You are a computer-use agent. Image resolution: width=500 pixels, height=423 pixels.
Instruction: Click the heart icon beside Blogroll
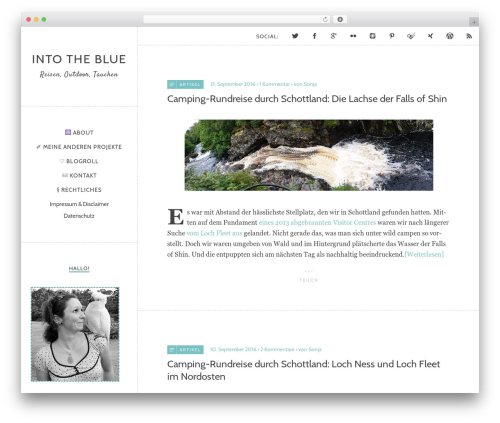(62, 161)
